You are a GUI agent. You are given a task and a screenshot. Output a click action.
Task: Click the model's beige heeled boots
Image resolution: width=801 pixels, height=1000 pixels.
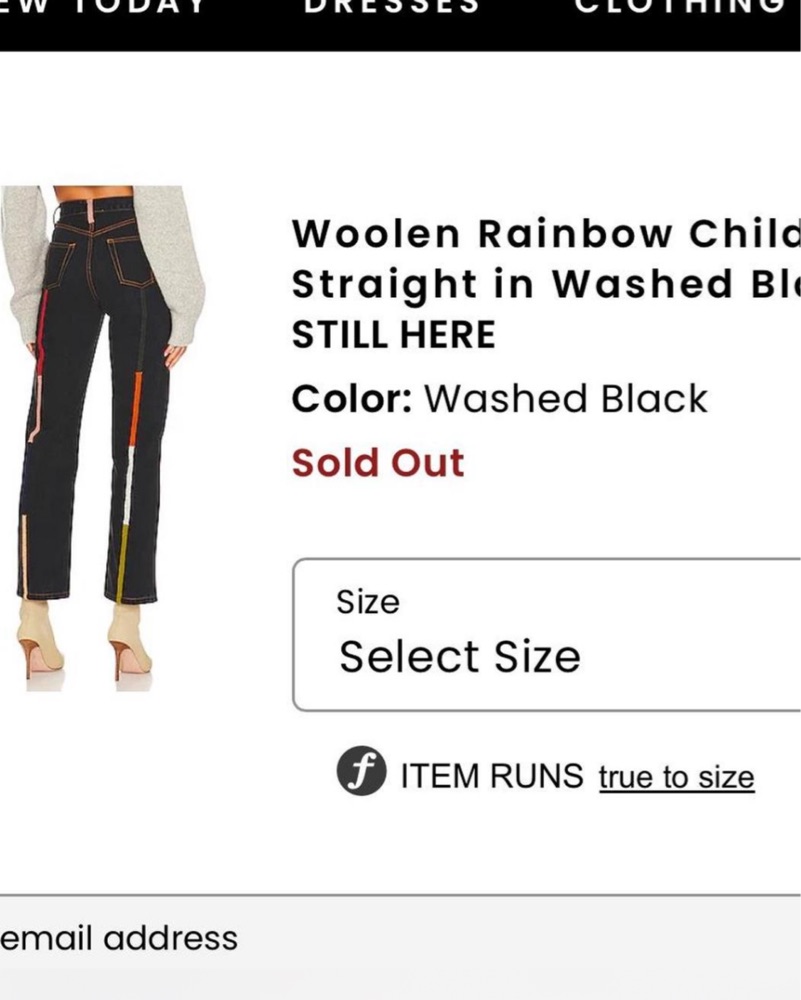pyautogui.click(x=130, y=642)
